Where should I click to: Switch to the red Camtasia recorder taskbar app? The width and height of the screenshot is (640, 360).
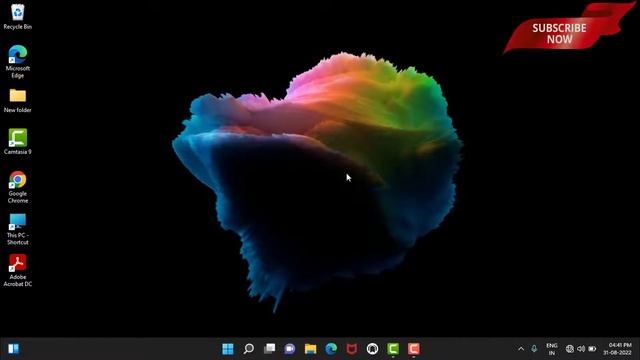click(413, 349)
